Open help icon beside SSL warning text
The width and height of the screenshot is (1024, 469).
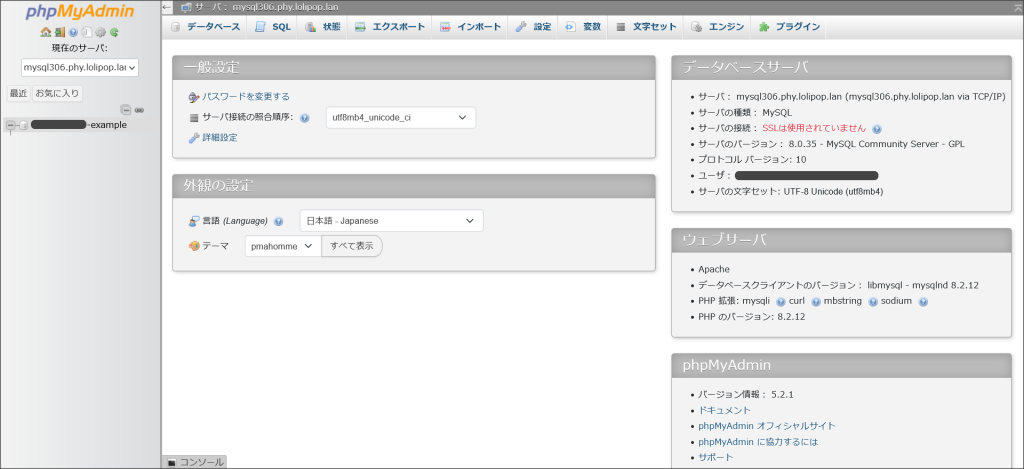(x=876, y=129)
